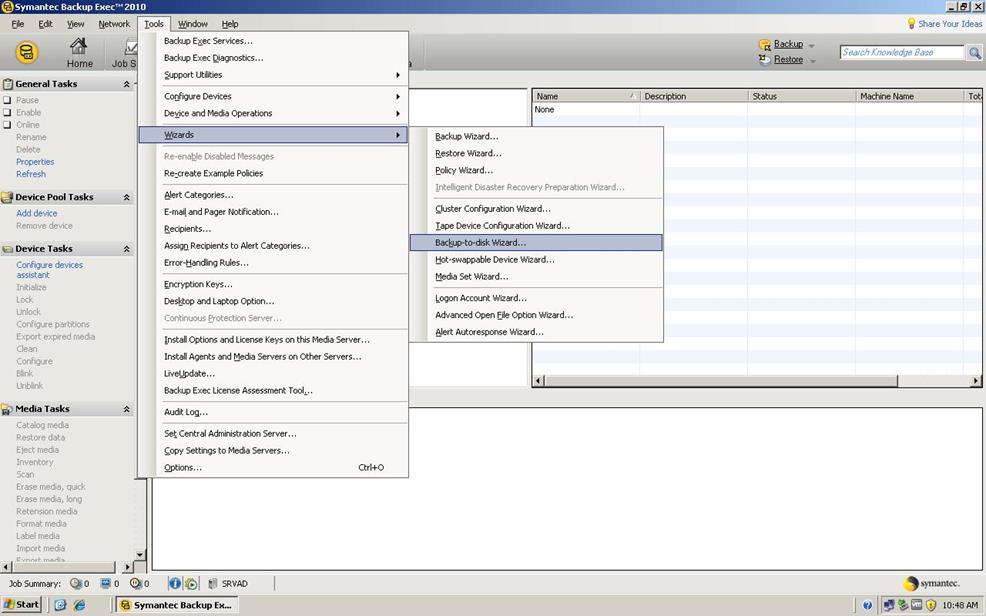
Task: Click the Search Knowledge Base input field
Action: tap(902, 52)
